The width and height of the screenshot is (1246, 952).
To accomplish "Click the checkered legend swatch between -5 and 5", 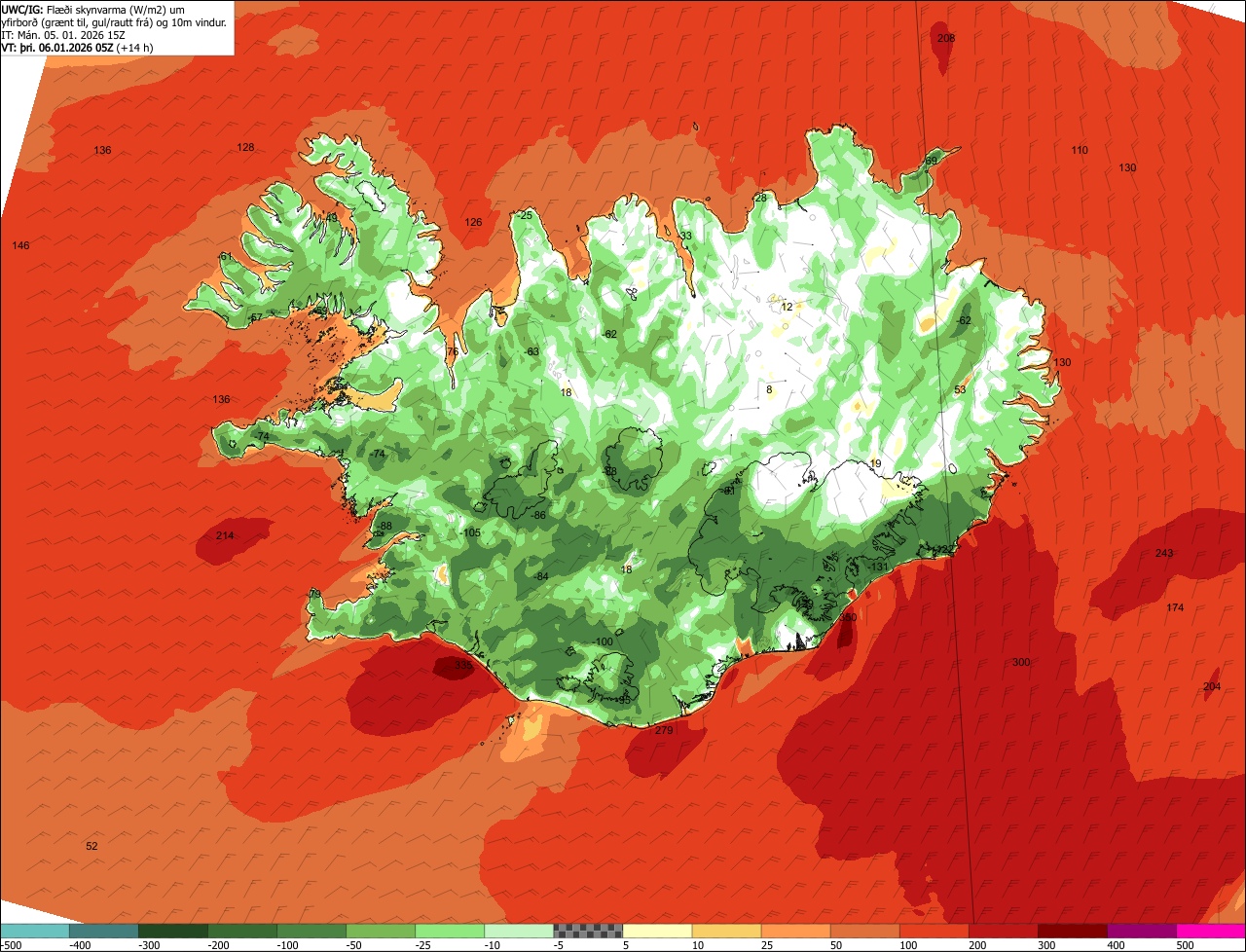I will click(588, 930).
